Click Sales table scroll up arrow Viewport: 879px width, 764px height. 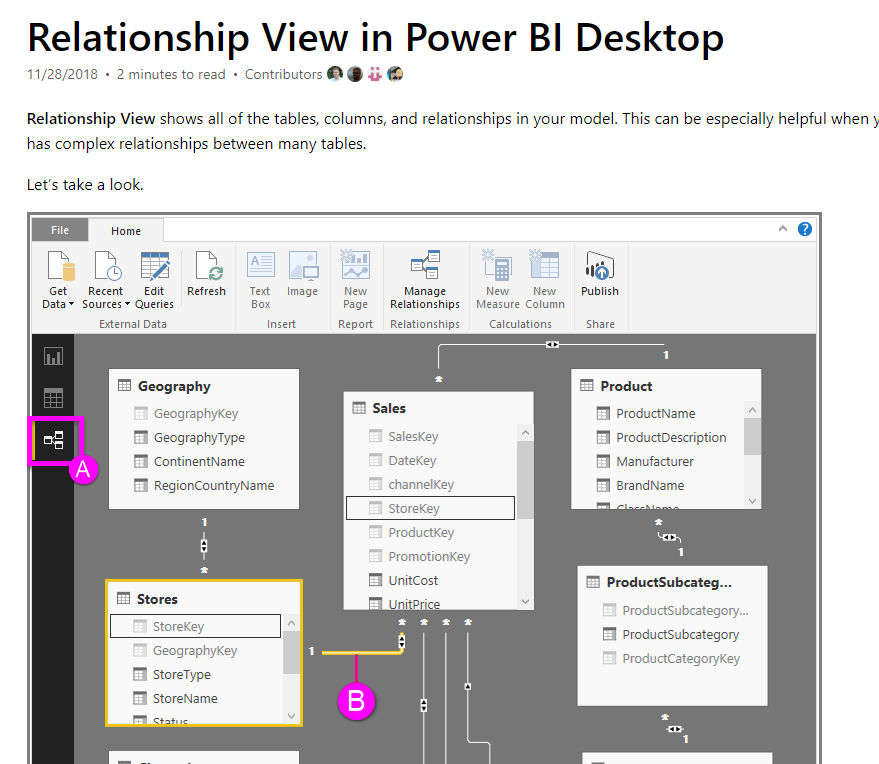coord(525,433)
